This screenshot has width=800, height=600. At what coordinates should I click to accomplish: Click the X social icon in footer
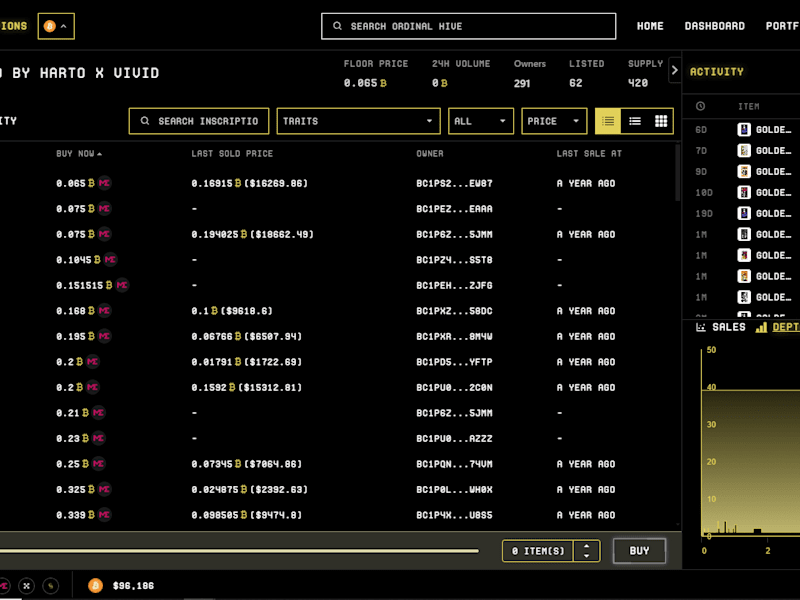point(27,586)
